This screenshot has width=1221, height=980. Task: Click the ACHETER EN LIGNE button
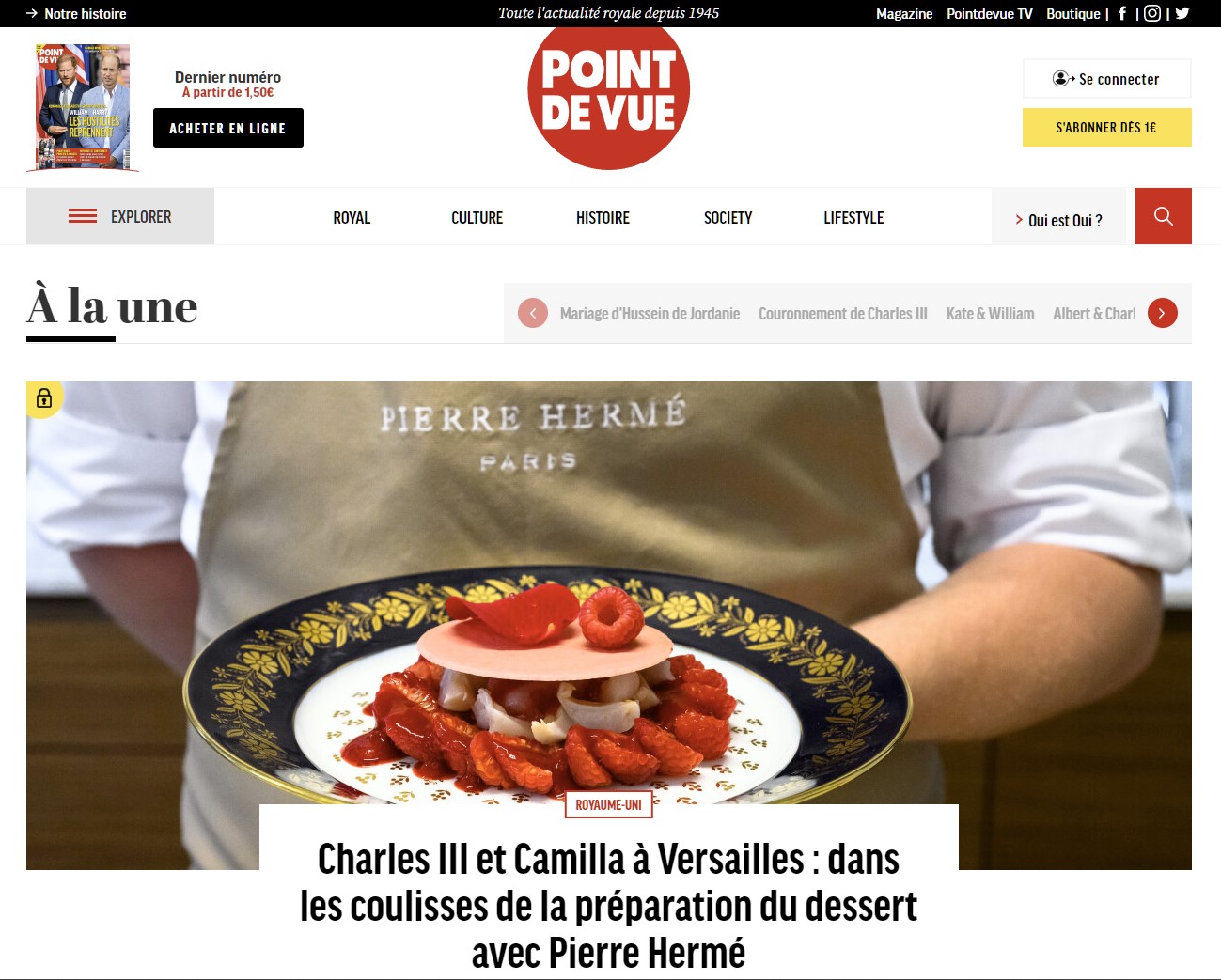228,128
